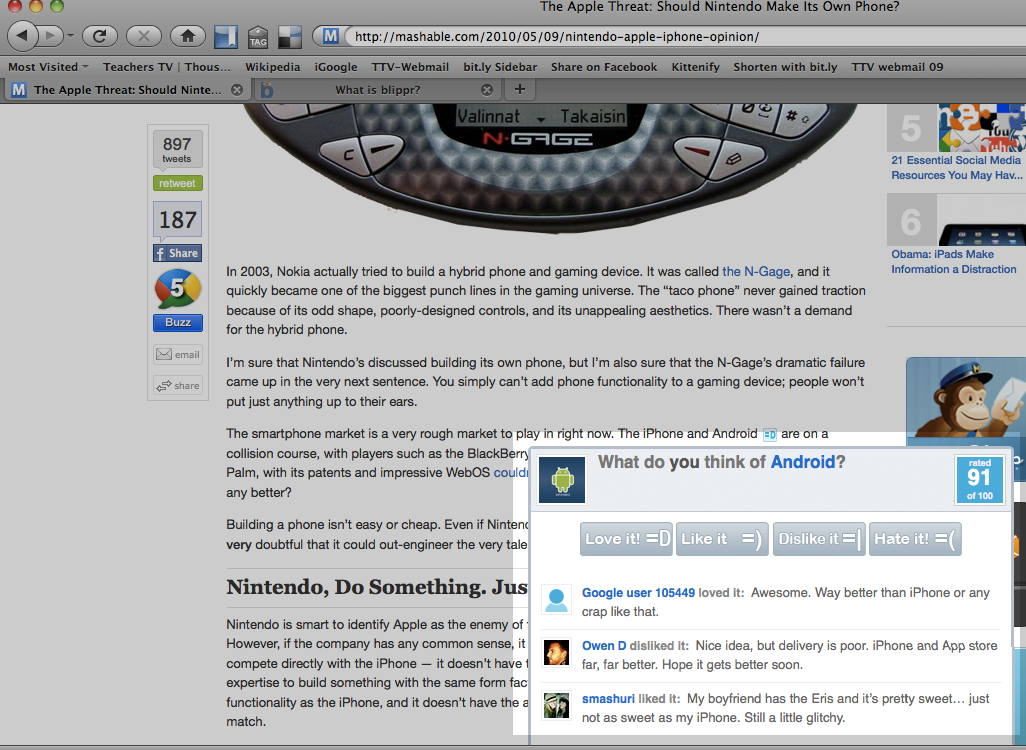Reload the page with the refresh button
The height and width of the screenshot is (750, 1026).
(99, 35)
